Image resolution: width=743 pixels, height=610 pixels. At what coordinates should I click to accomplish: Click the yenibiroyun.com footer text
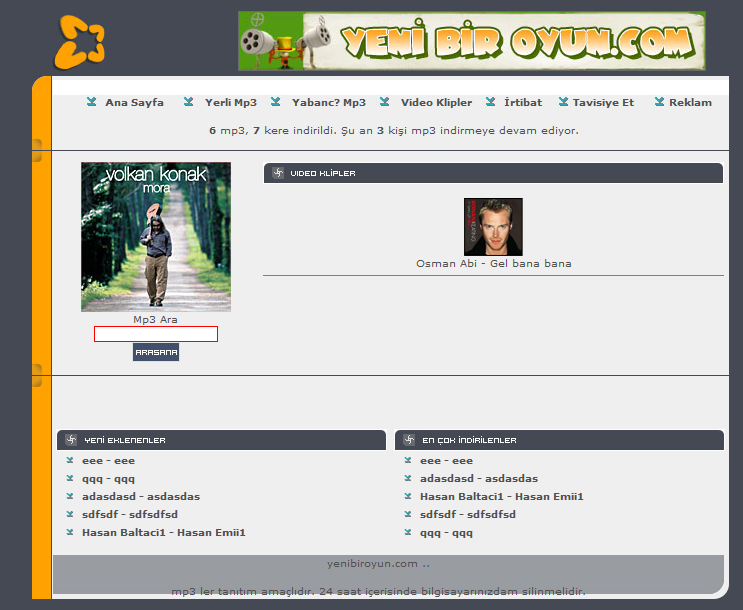click(x=378, y=564)
